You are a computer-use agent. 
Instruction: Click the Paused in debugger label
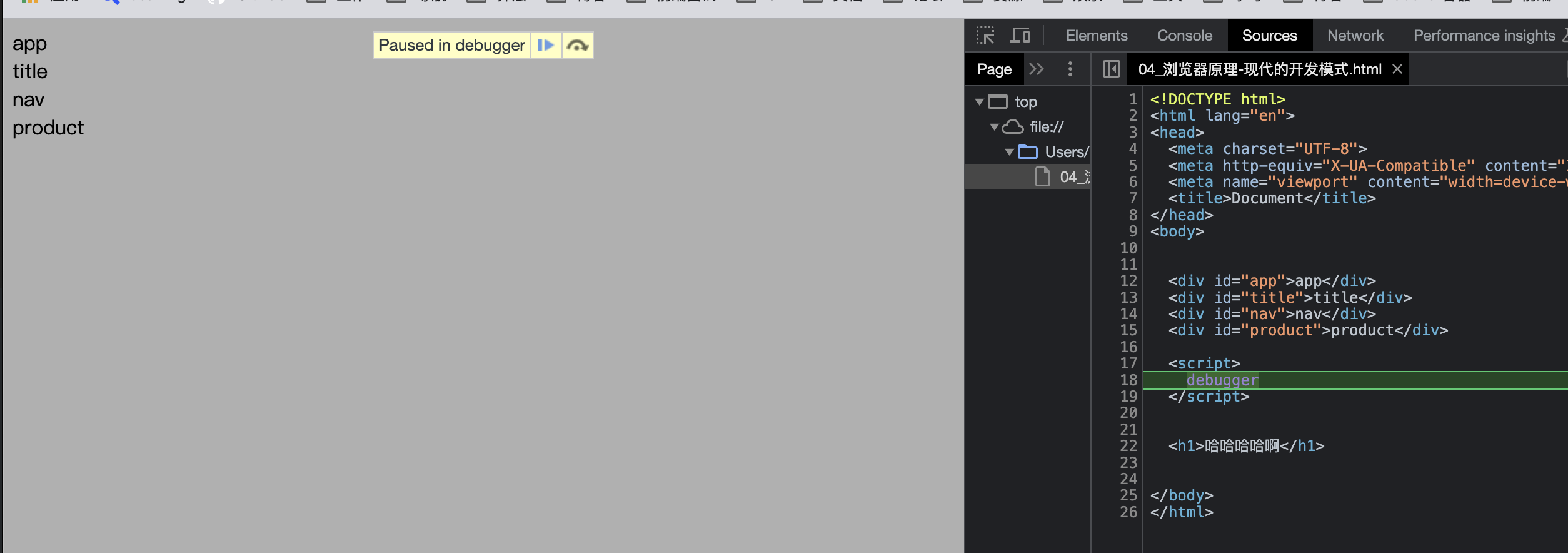tap(451, 45)
